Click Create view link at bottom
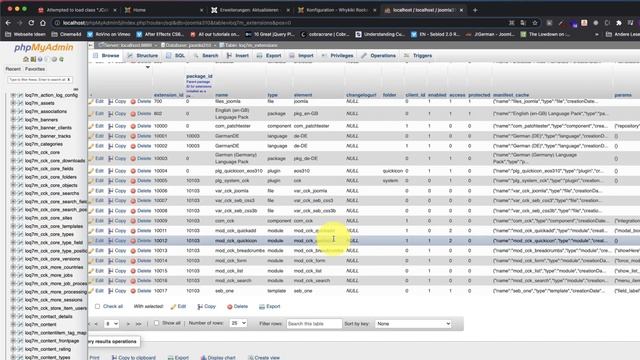640x360 pixels. [264, 358]
